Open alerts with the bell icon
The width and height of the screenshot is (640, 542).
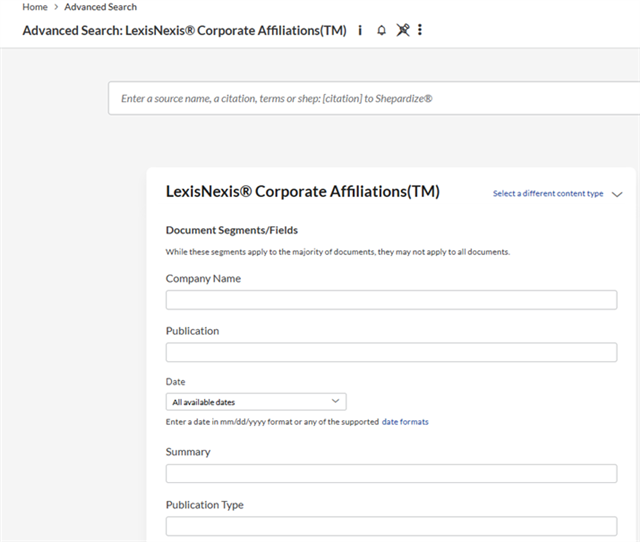tap(381, 30)
